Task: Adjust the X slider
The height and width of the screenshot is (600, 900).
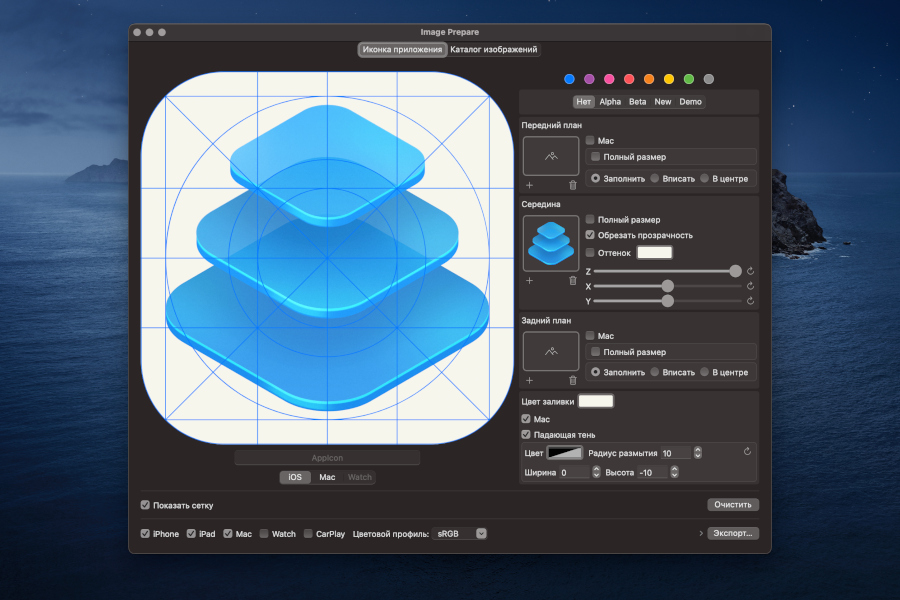Action: tap(667, 286)
